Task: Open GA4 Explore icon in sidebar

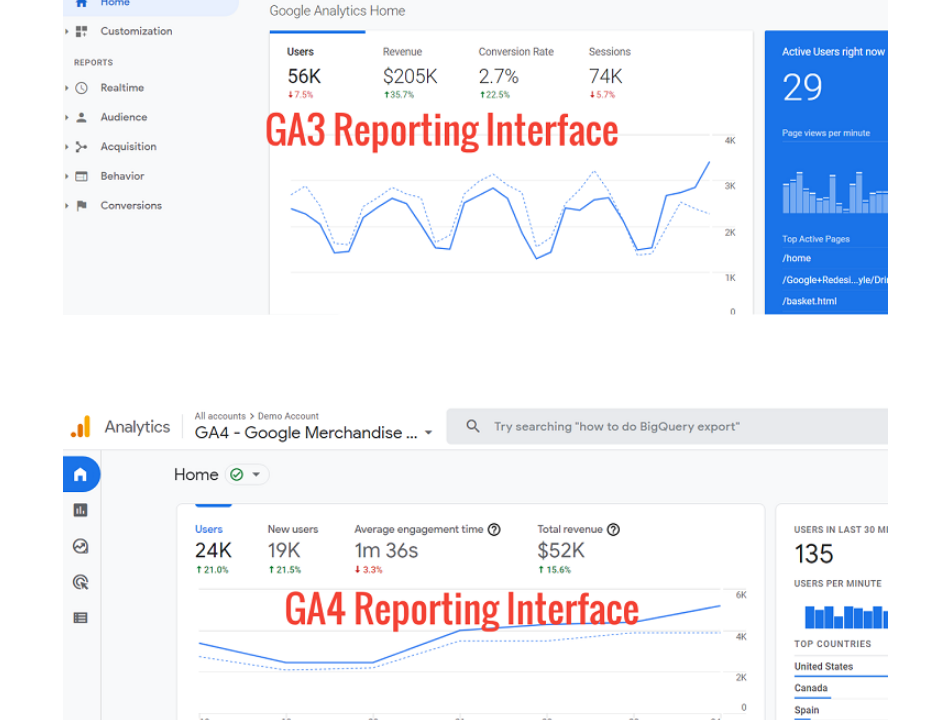Action: 81,546
